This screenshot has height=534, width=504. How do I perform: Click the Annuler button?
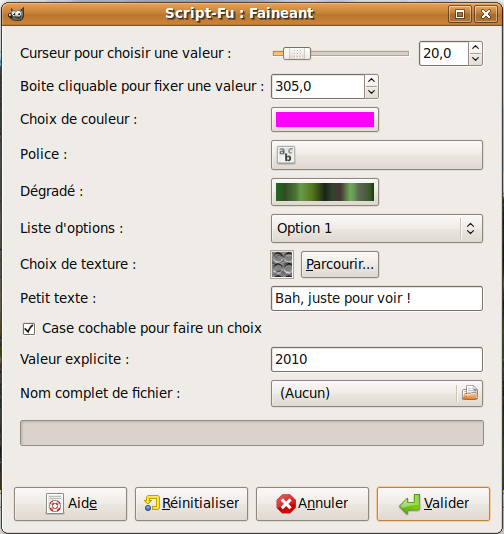(x=312, y=504)
